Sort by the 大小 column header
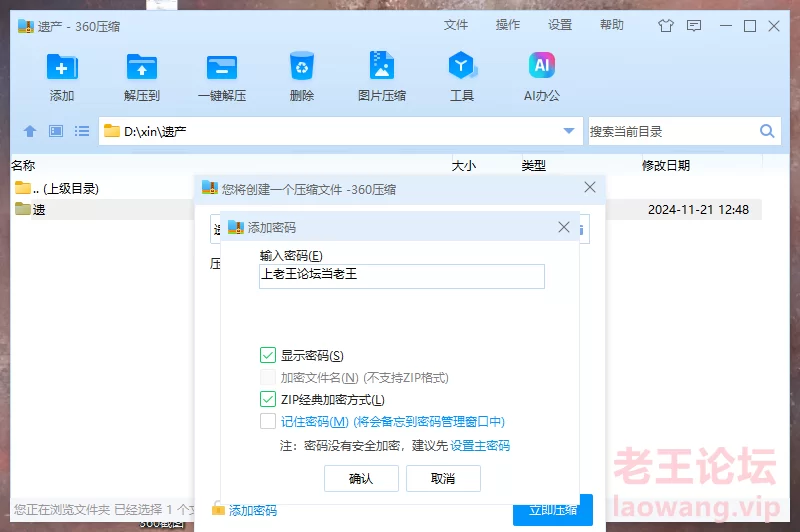 pos(464,165)
